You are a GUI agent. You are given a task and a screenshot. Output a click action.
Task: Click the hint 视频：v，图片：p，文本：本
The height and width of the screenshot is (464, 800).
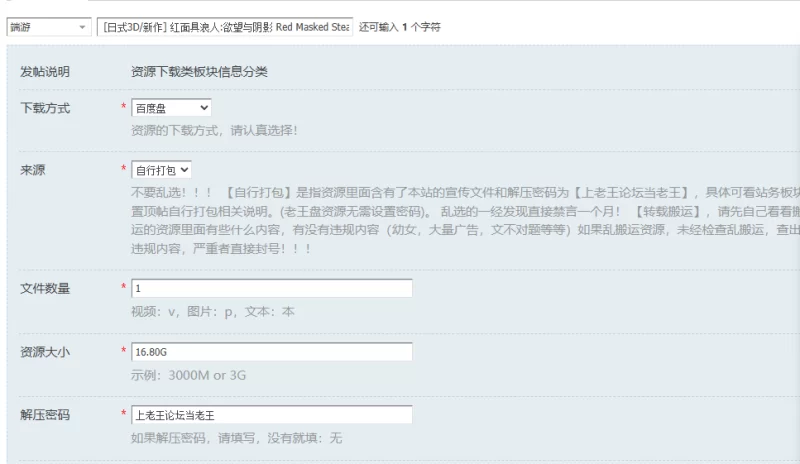pyautogui.click(x=213, y=311)
